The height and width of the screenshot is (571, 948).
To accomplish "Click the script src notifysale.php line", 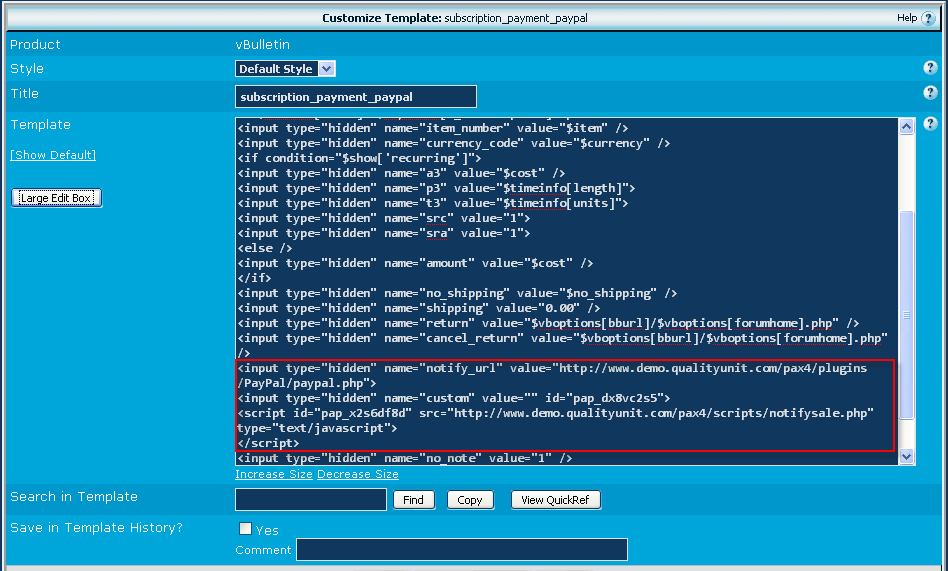I will pos(555,420).
